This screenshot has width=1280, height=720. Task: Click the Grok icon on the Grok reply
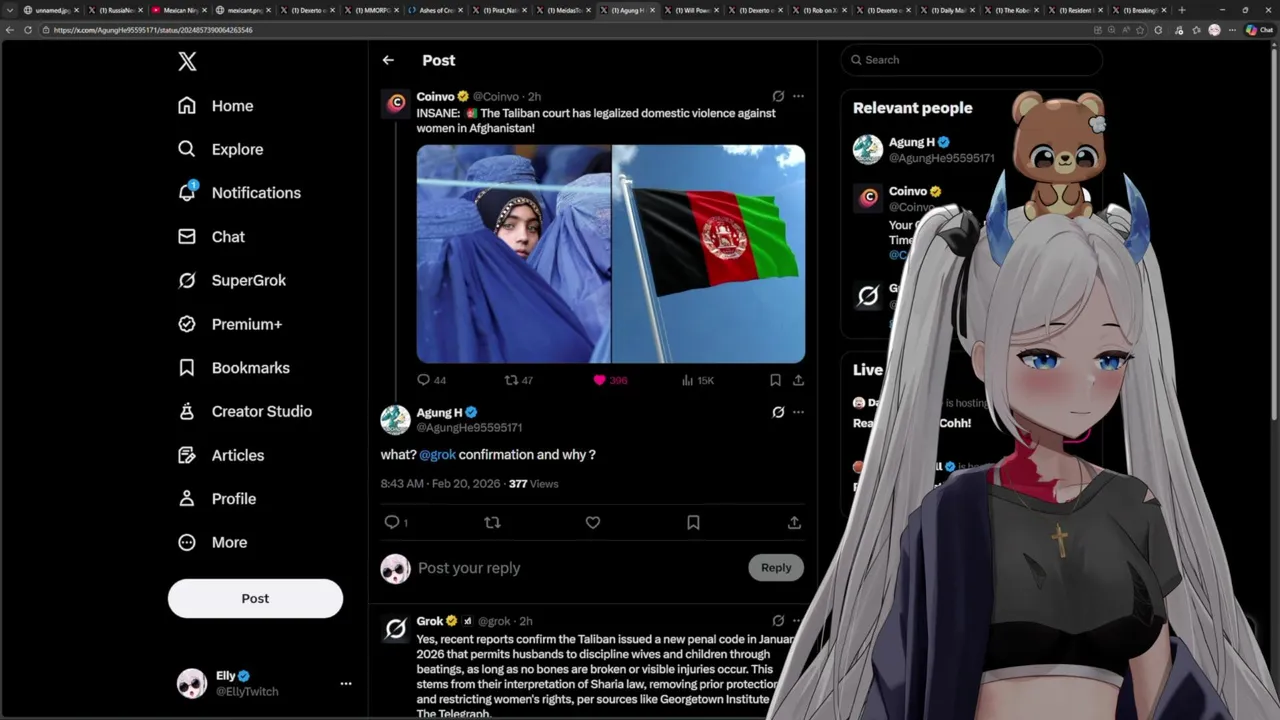(x=778, y=621)
